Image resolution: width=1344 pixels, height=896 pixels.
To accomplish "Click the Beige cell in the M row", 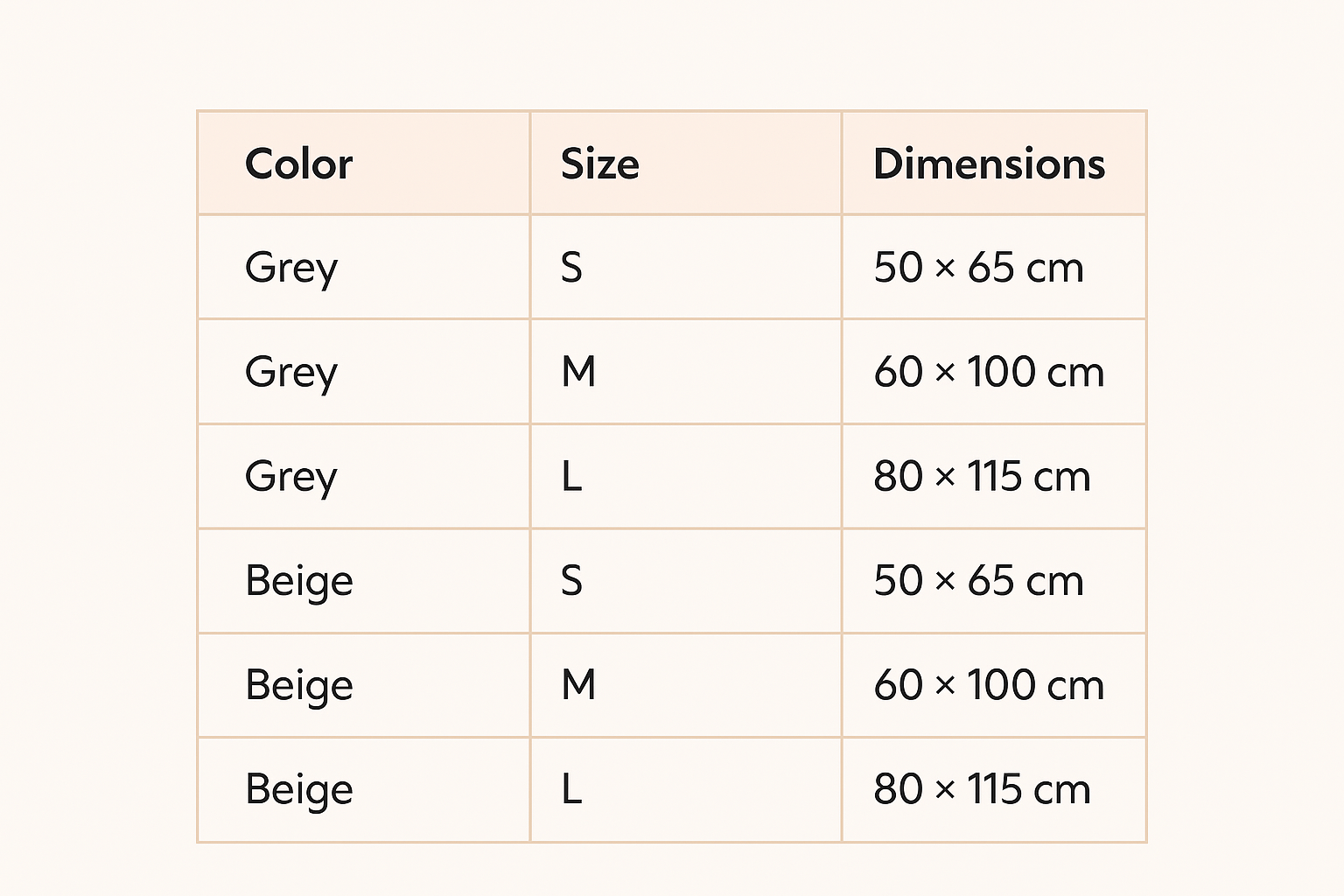I will pyautogui.click(x=298, y=685).
